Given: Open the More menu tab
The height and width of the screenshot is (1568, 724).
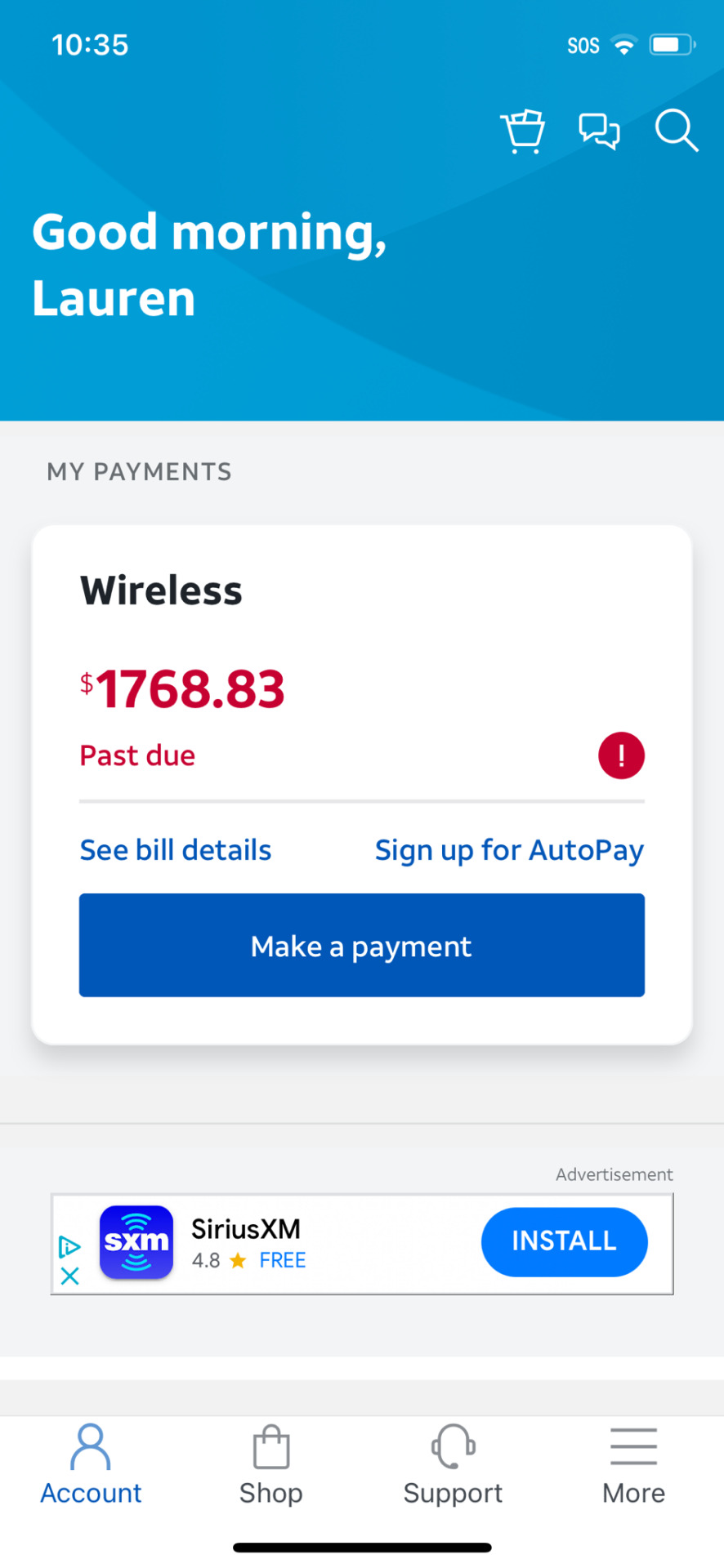Looking at the screenshot, I should [633, 1464].
